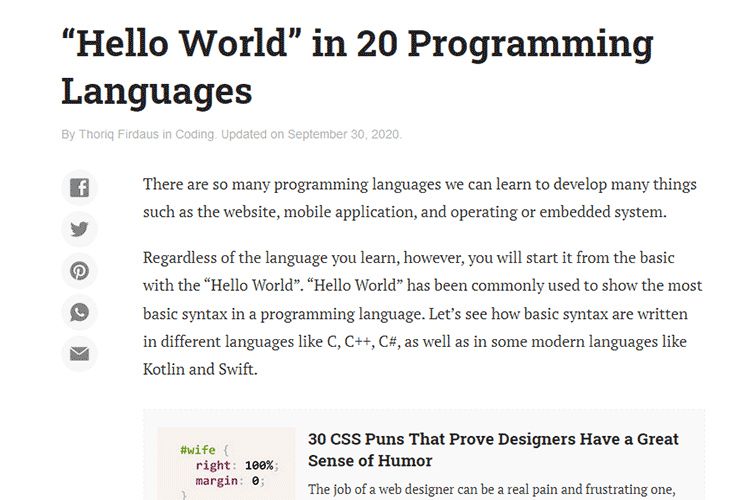750x500 pixels.
Task: Share the article via WhatsApp
Action: coord(79,312)
